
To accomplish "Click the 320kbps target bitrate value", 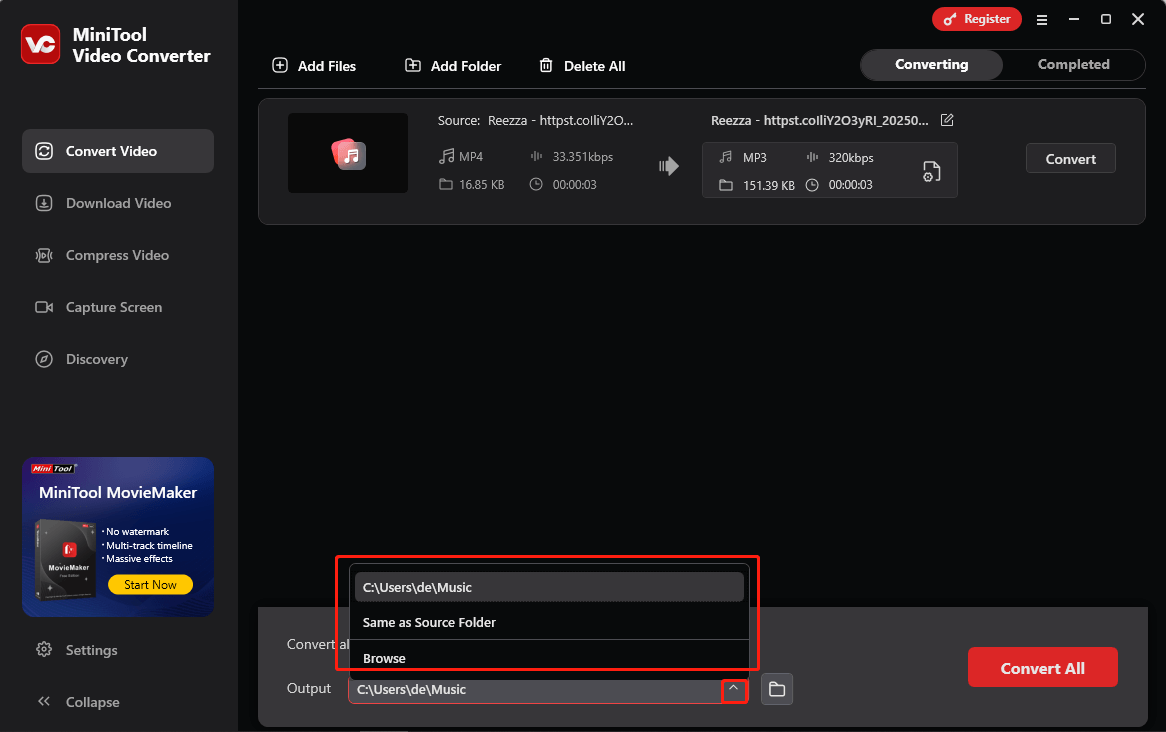I will (851, 158).
